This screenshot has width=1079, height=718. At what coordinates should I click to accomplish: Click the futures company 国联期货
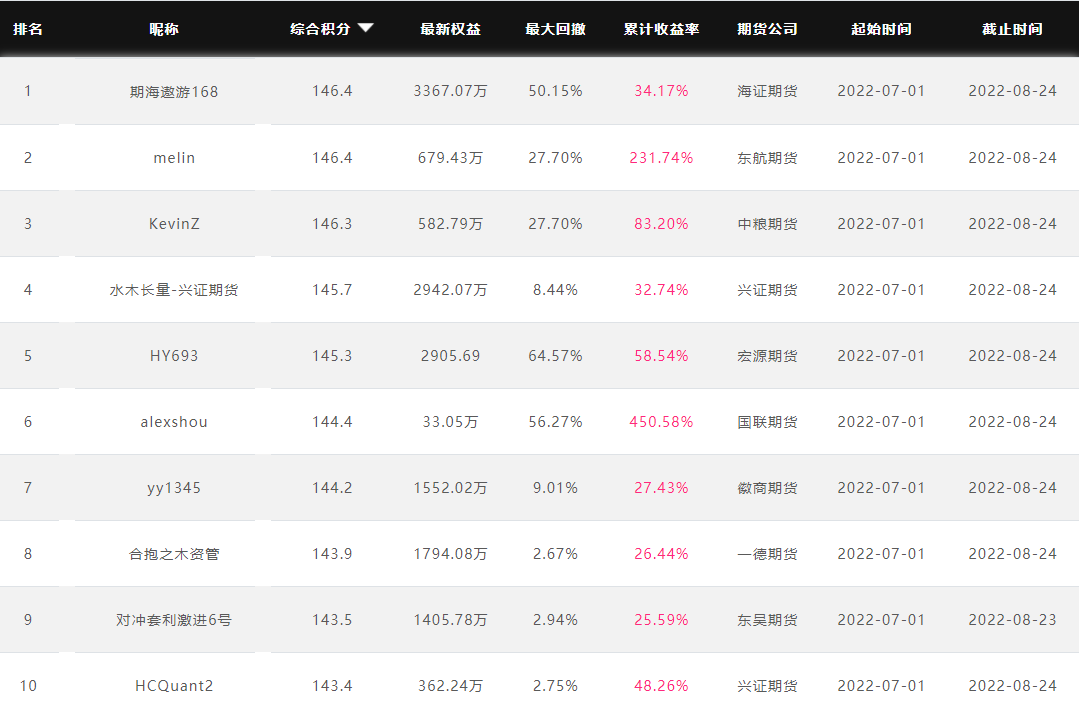[767, 422]
